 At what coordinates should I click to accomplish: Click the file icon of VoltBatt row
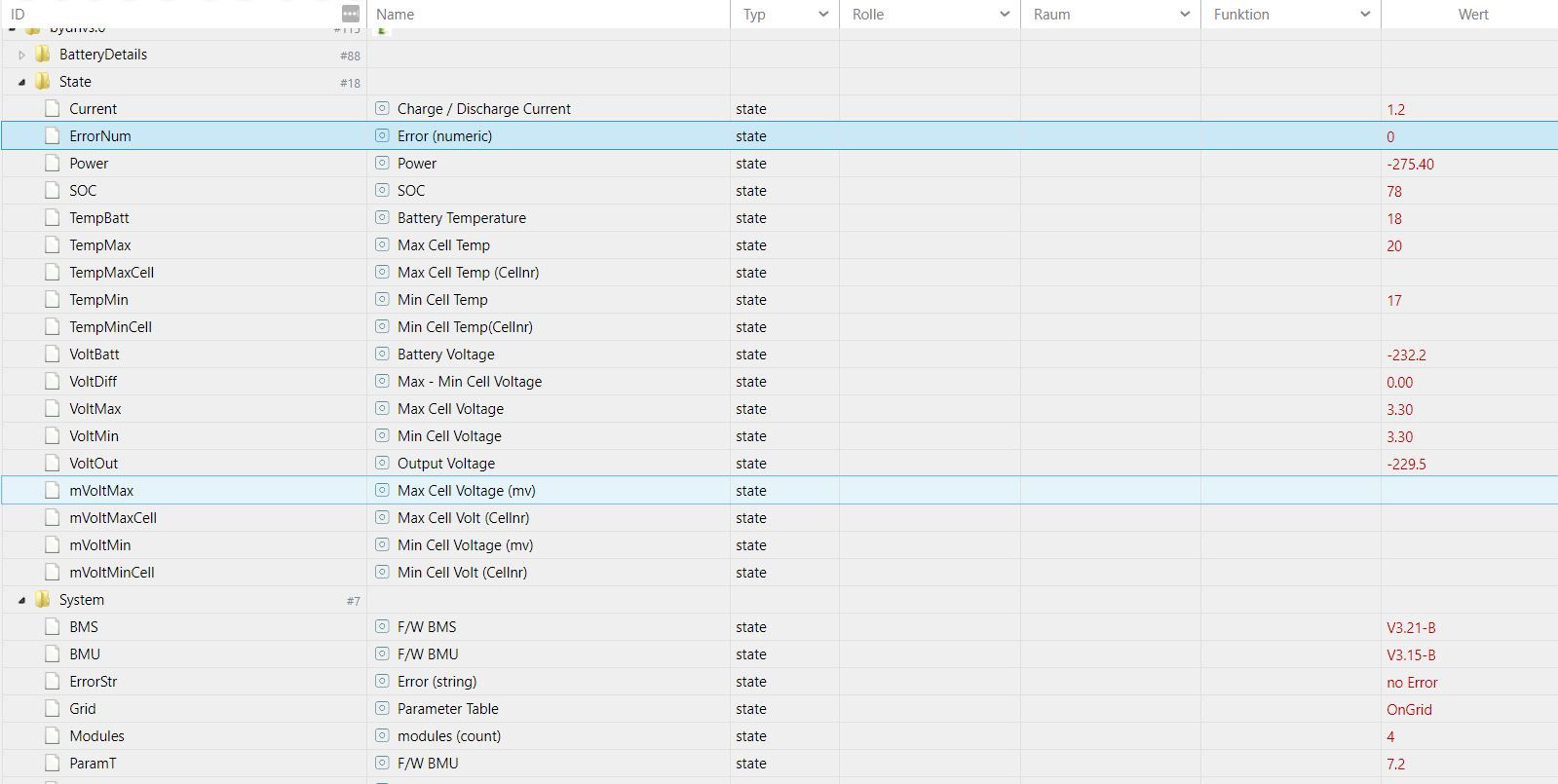53,355
